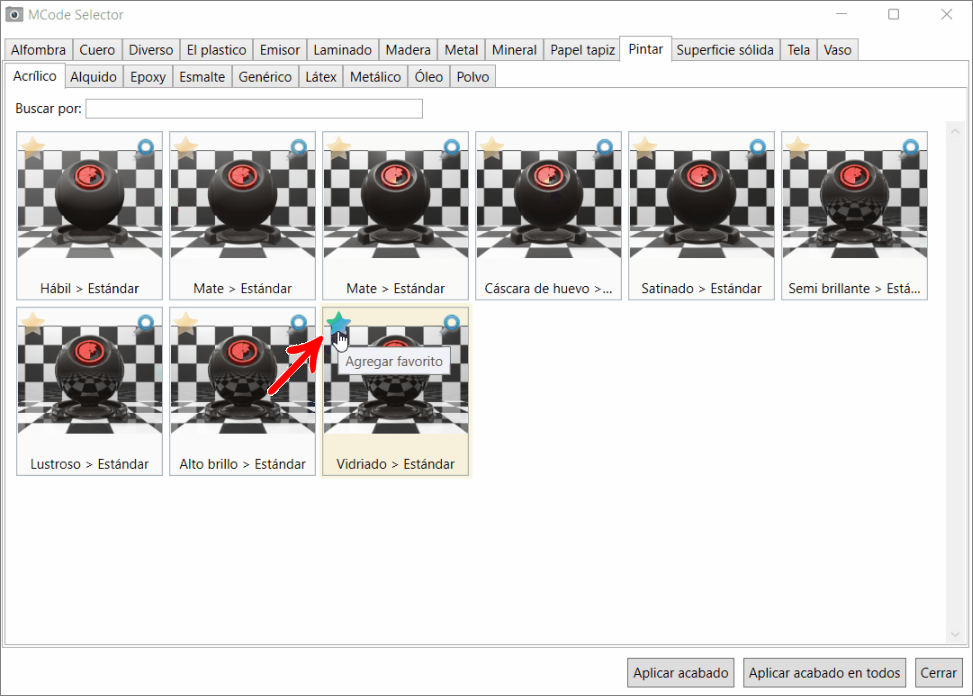Go to the Diverso tab
This screenshot has width=973, height=696.
(151, 50)
